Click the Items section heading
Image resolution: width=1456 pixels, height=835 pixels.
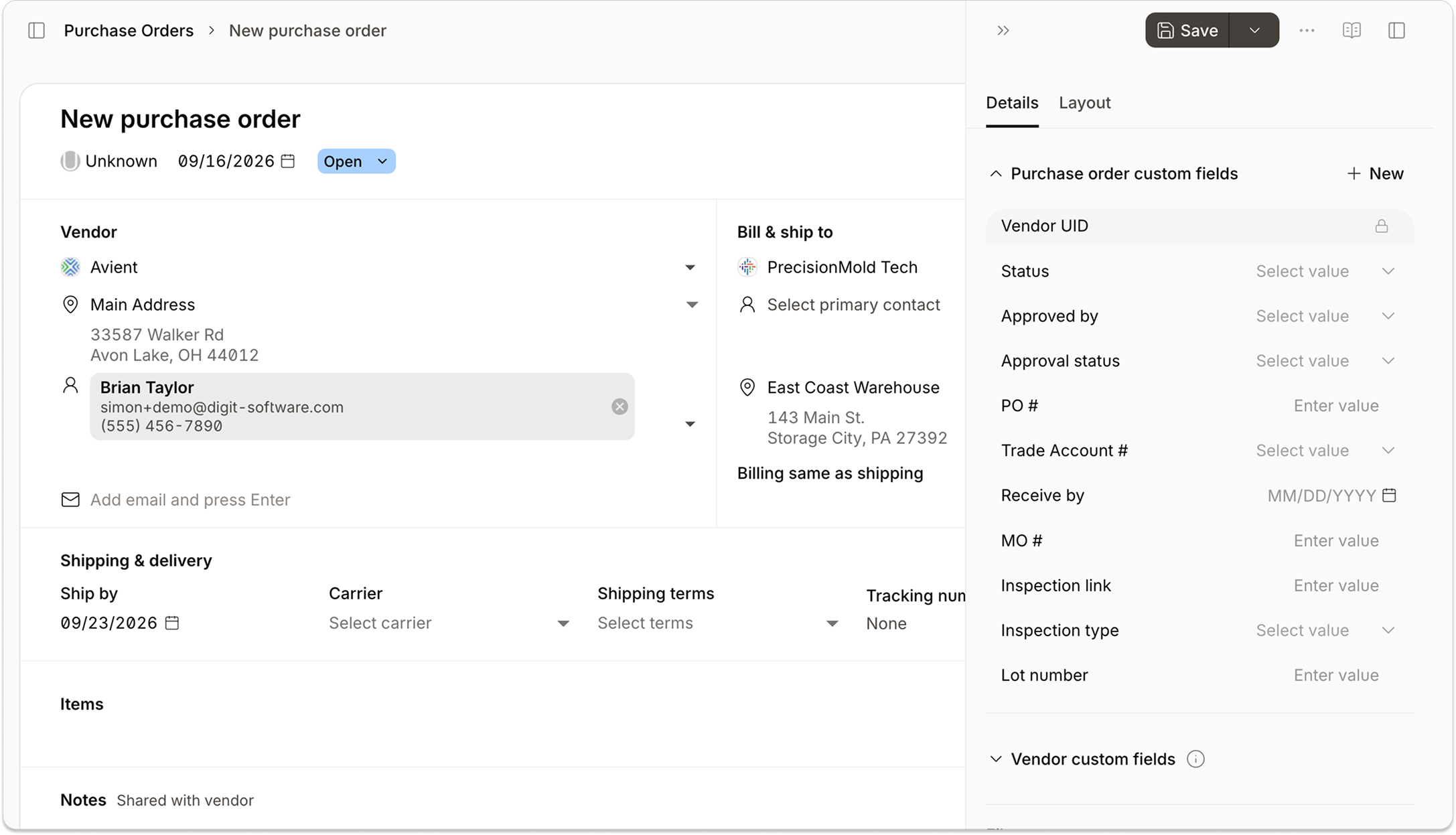point(82,704)
